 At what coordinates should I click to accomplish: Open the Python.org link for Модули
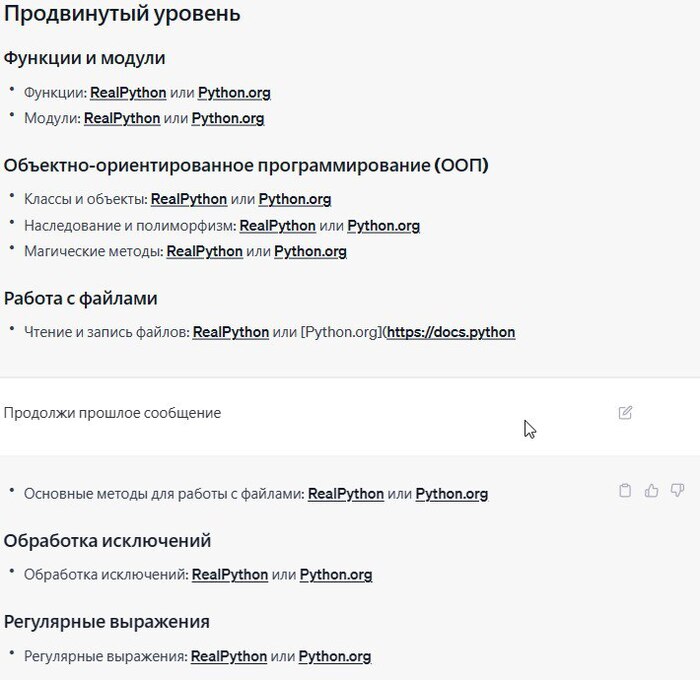(x=228, y=118)
